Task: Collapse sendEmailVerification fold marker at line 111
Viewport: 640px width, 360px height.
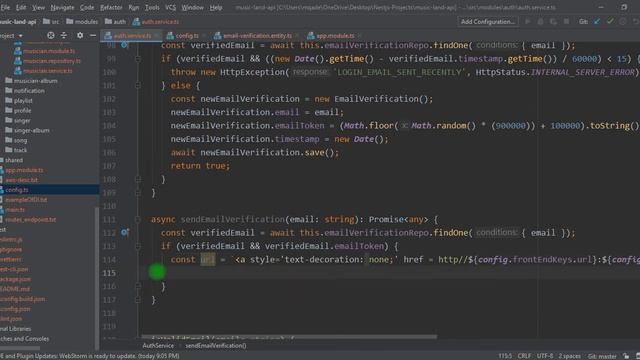Action: coord(138,219)
